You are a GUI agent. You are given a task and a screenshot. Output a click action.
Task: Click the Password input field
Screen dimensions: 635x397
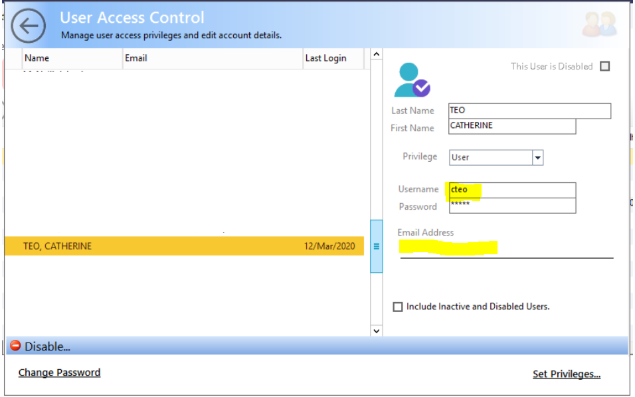pos(512,206)
